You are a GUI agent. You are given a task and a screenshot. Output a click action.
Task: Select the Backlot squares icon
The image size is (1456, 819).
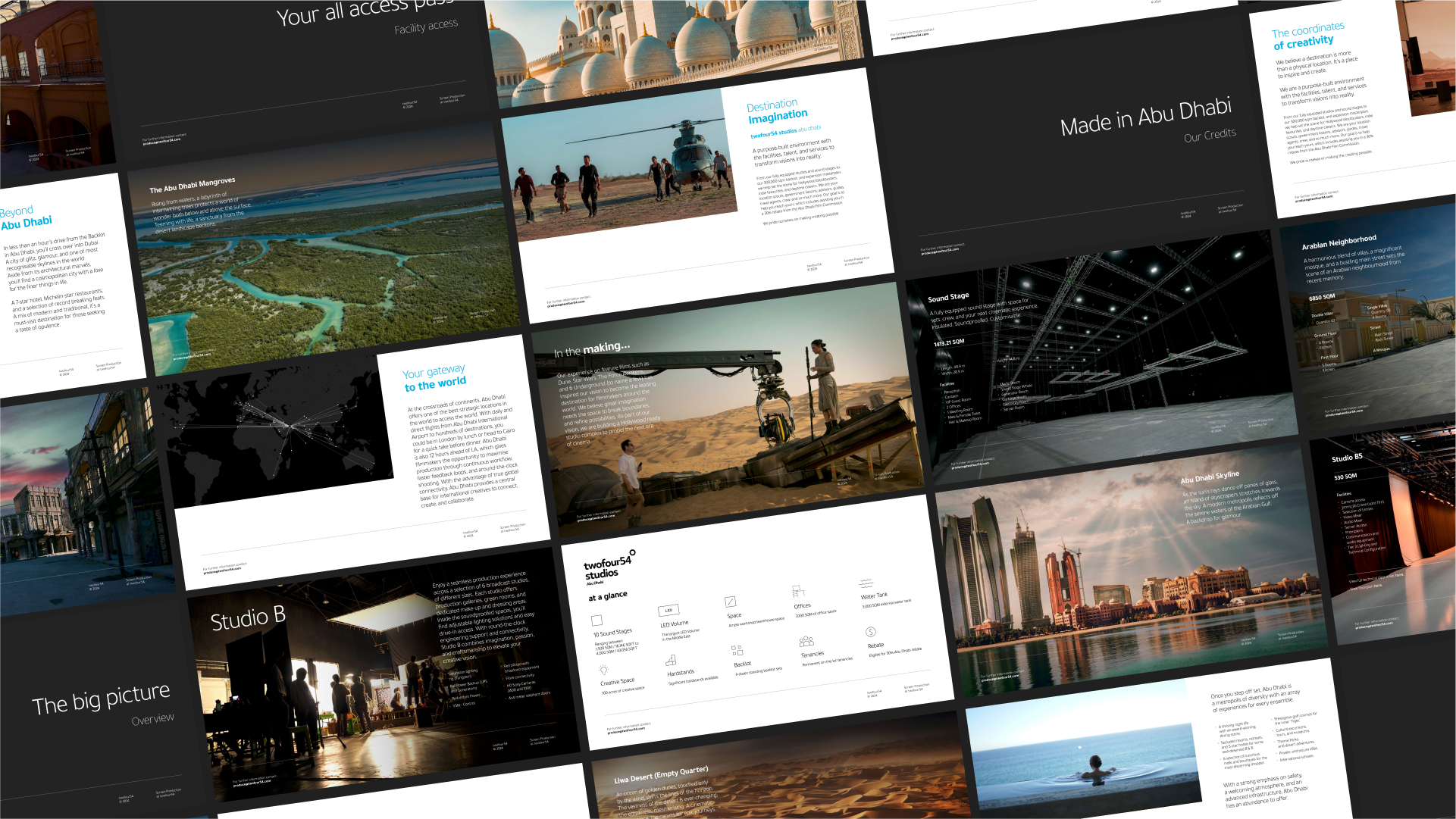pyautogui.click(x=737, y=650)
